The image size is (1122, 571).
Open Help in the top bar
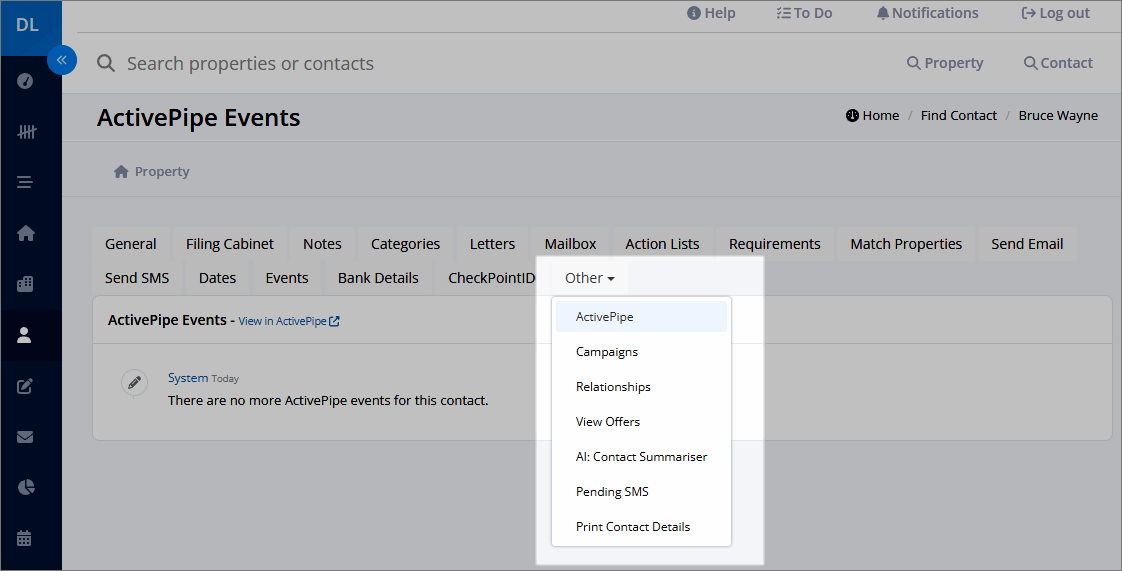(711, 13)
